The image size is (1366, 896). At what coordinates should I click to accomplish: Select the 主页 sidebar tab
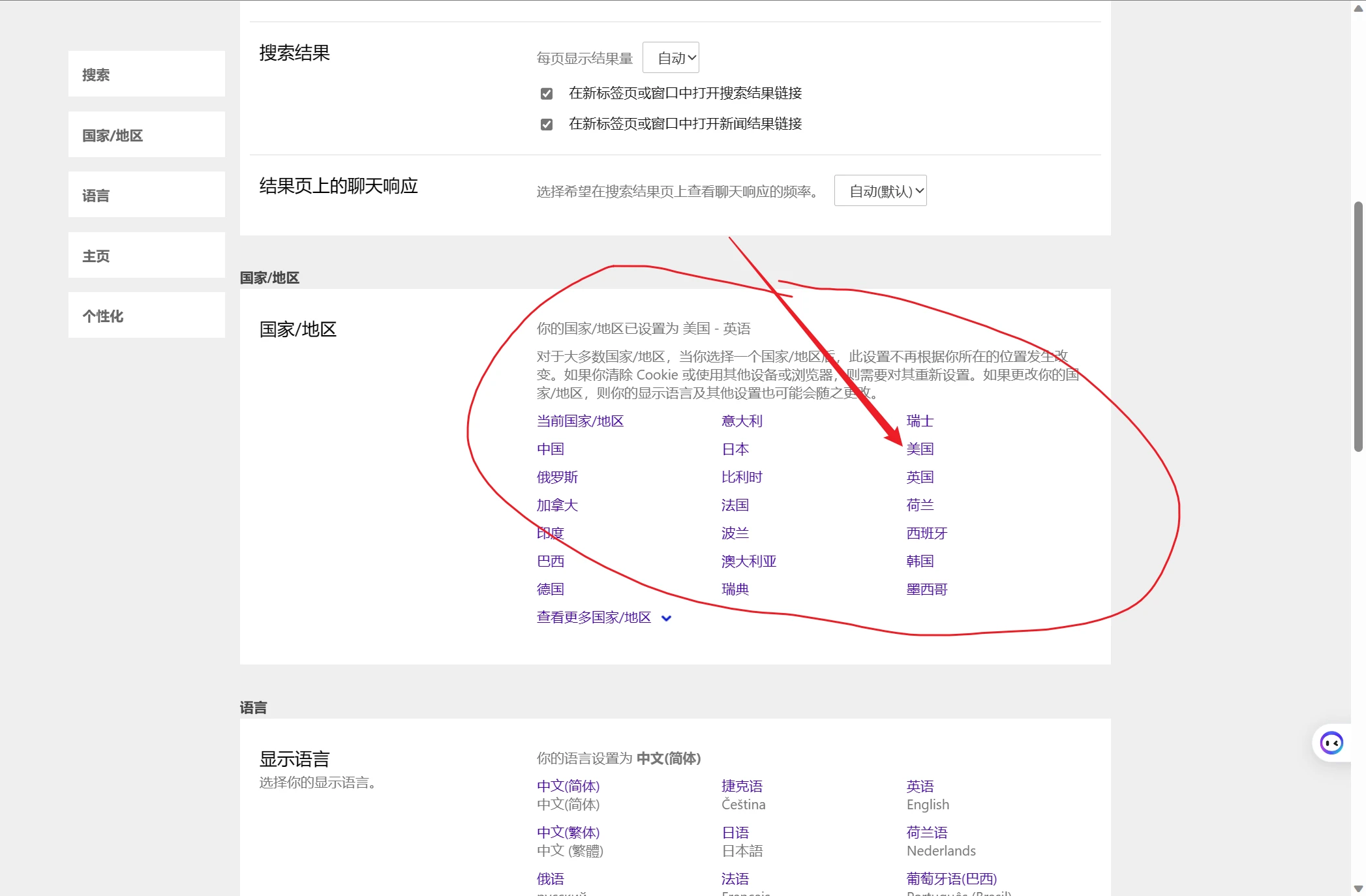147,256
